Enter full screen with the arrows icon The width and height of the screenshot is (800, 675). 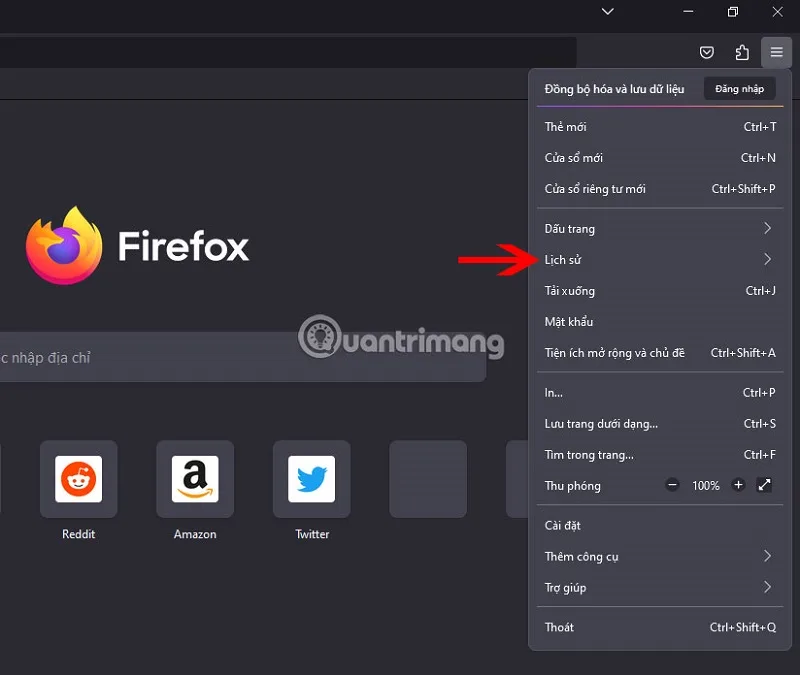coord(764,485)
